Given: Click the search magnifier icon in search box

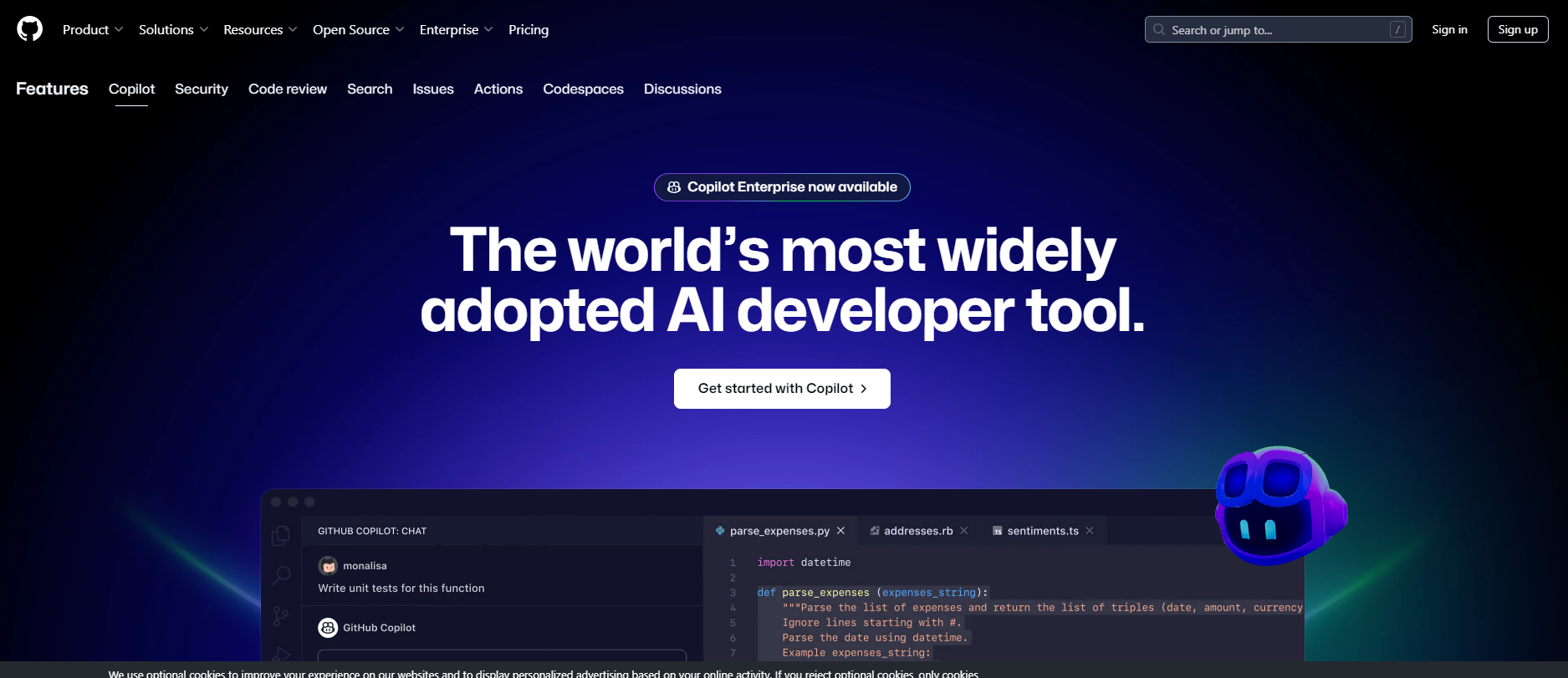Looking at the screenshot, I should [x=1159, y=29].
